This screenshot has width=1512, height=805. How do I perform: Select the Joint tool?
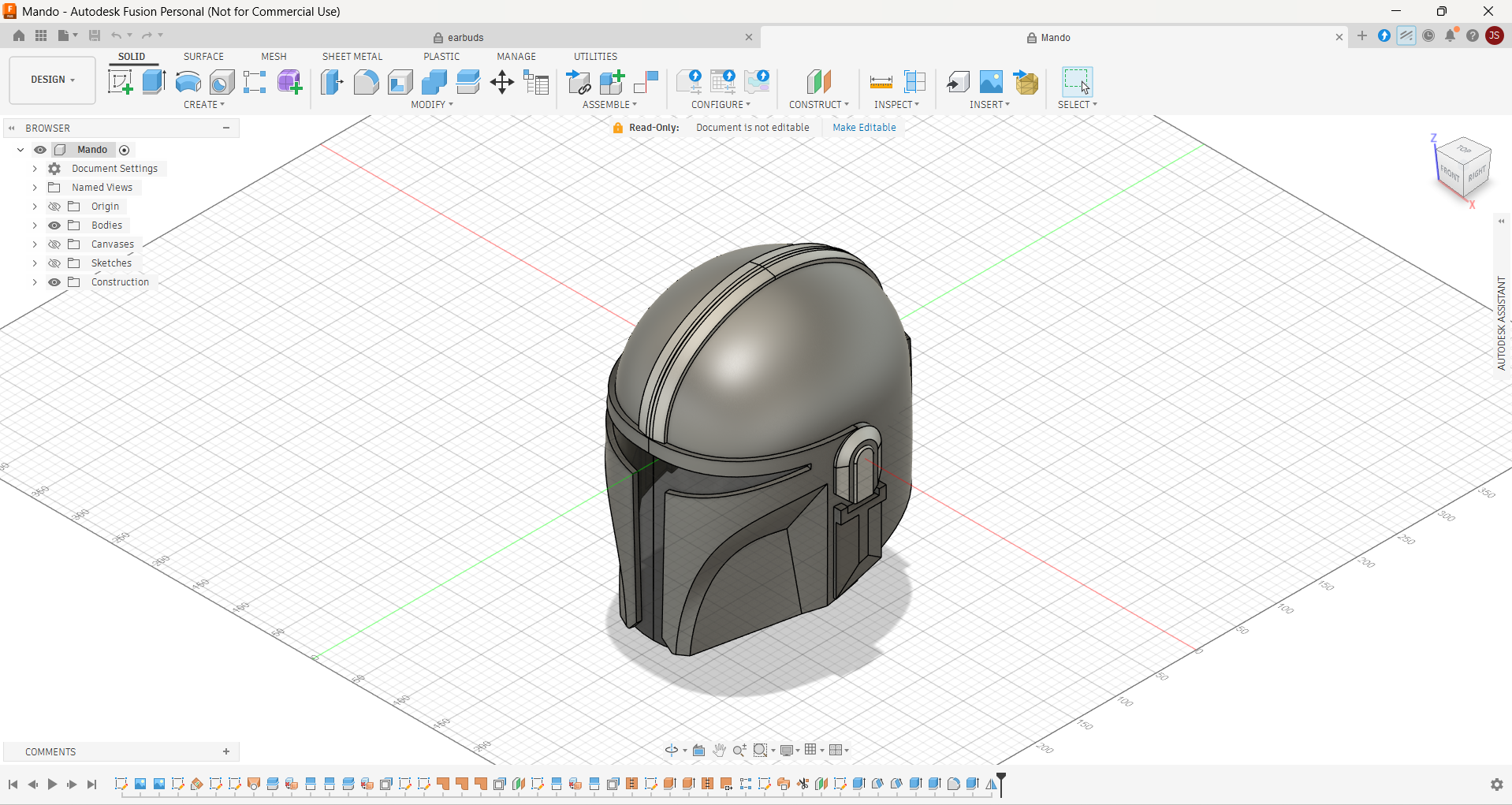pos(646,82)
